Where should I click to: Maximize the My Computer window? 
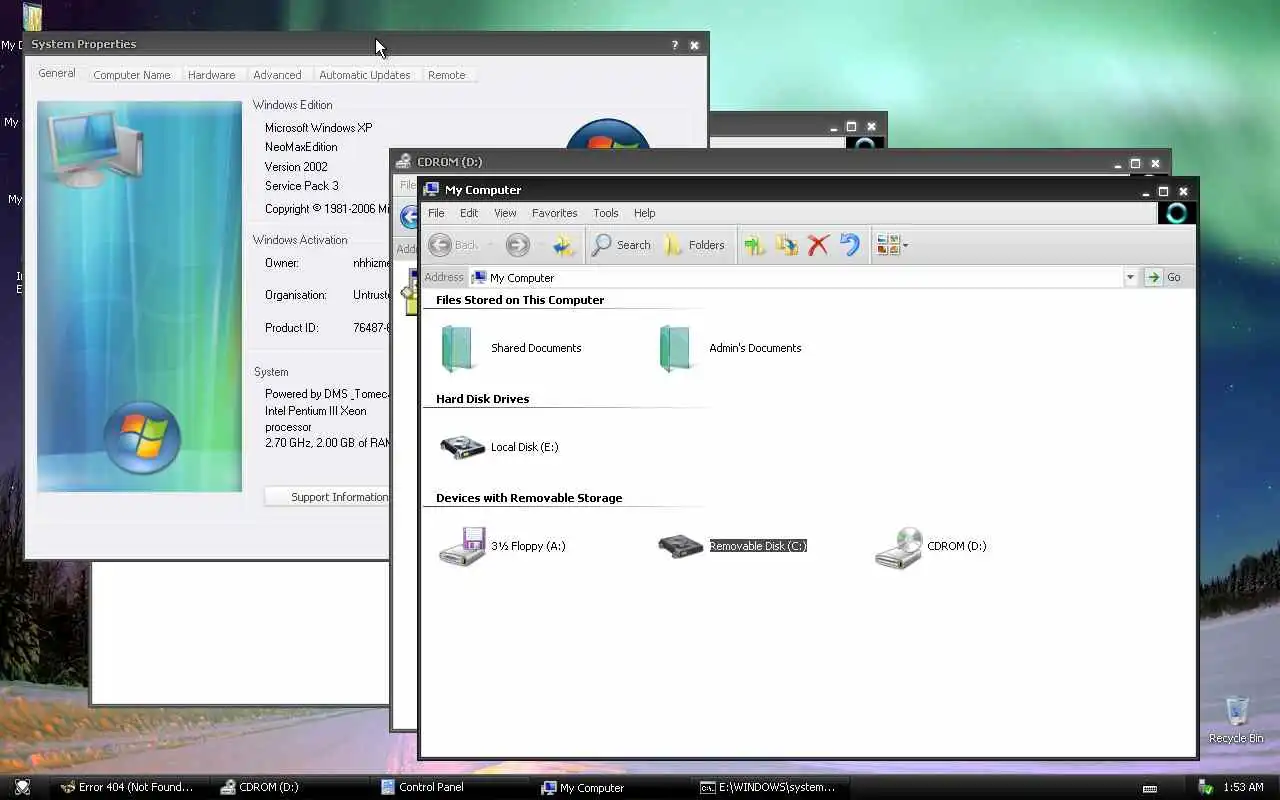(1163, 191)
